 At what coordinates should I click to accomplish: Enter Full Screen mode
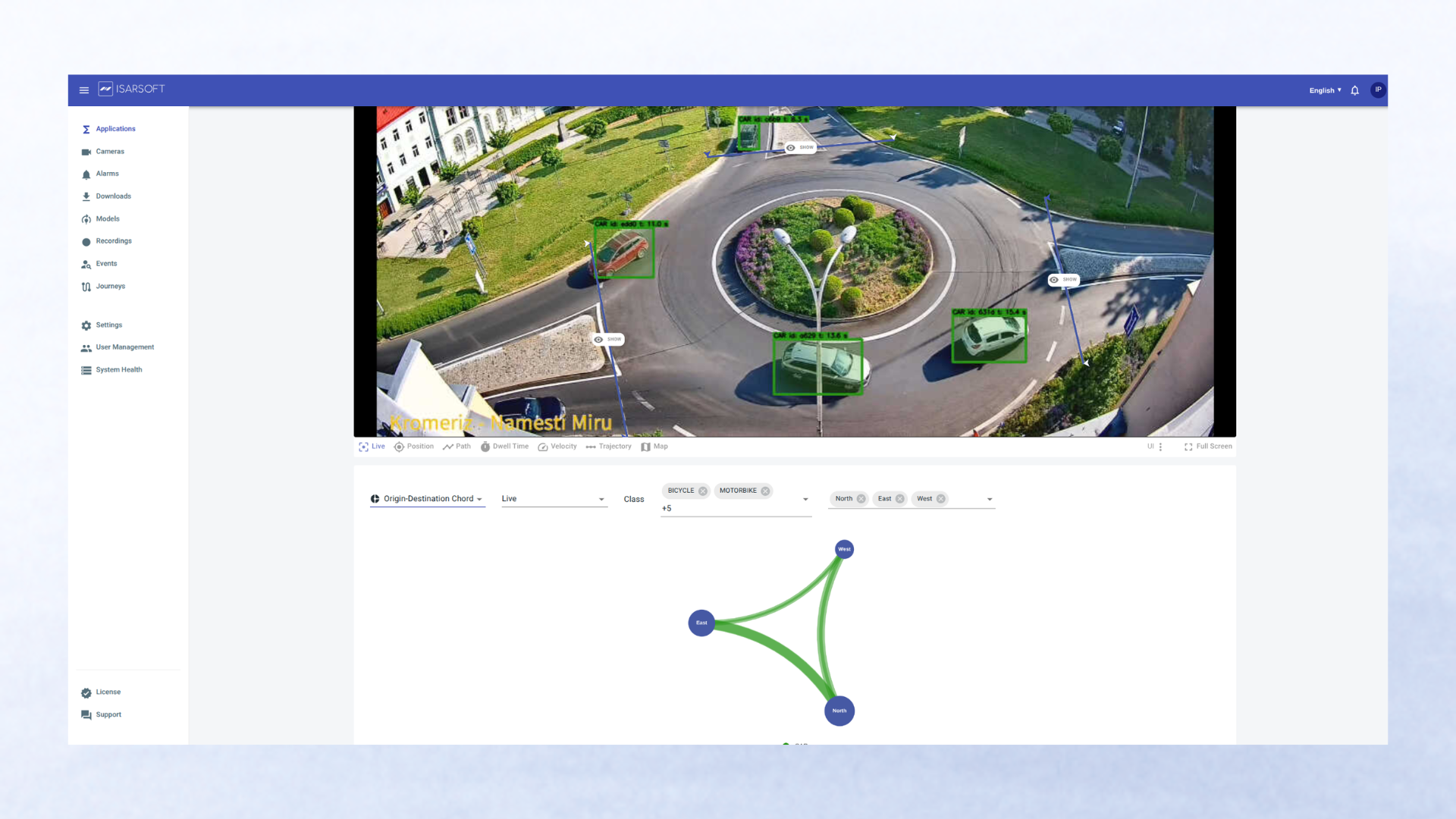click(x=1208, y=447)
